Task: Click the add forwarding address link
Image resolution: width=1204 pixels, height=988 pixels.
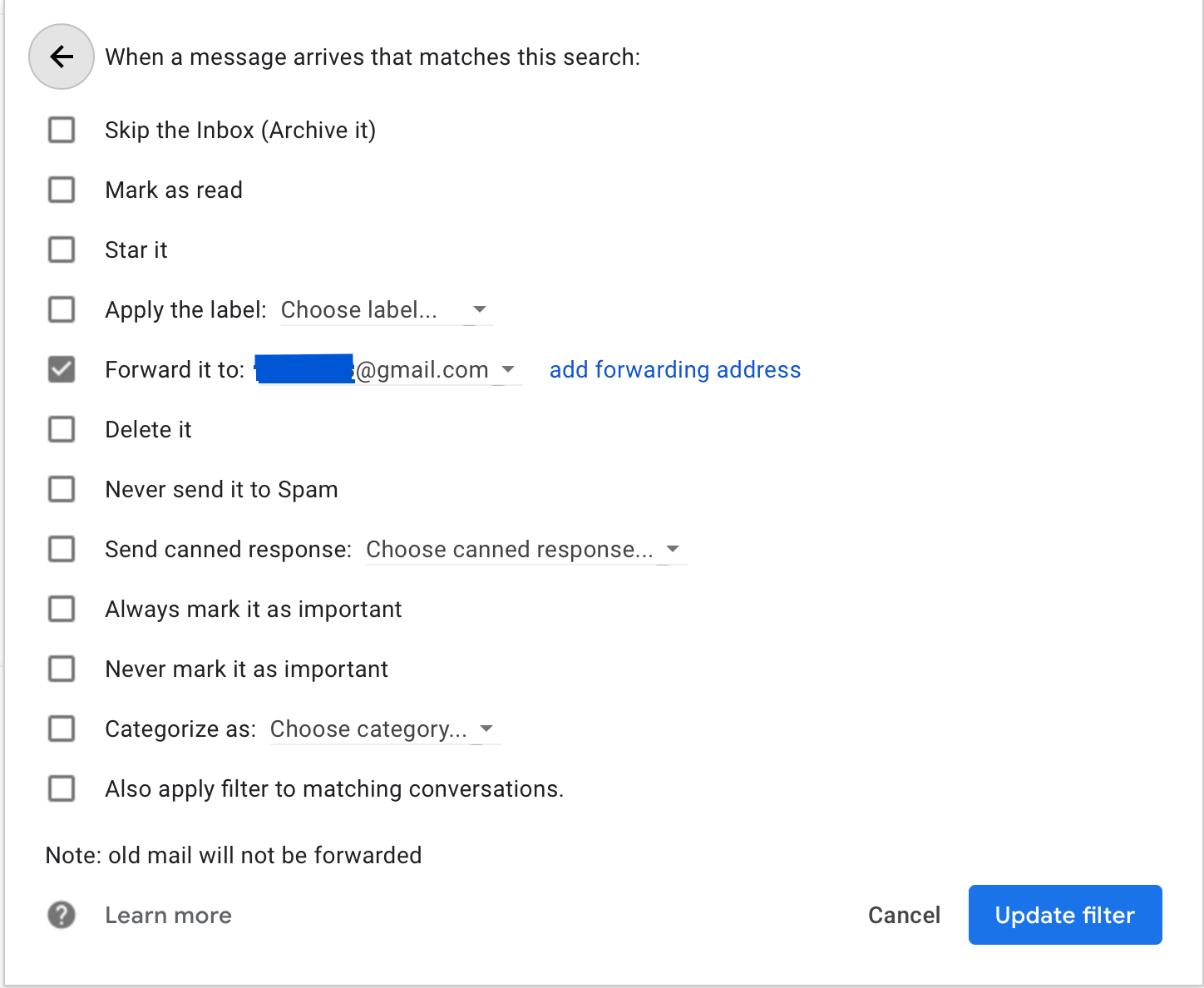Action: [x=675, y=369]
